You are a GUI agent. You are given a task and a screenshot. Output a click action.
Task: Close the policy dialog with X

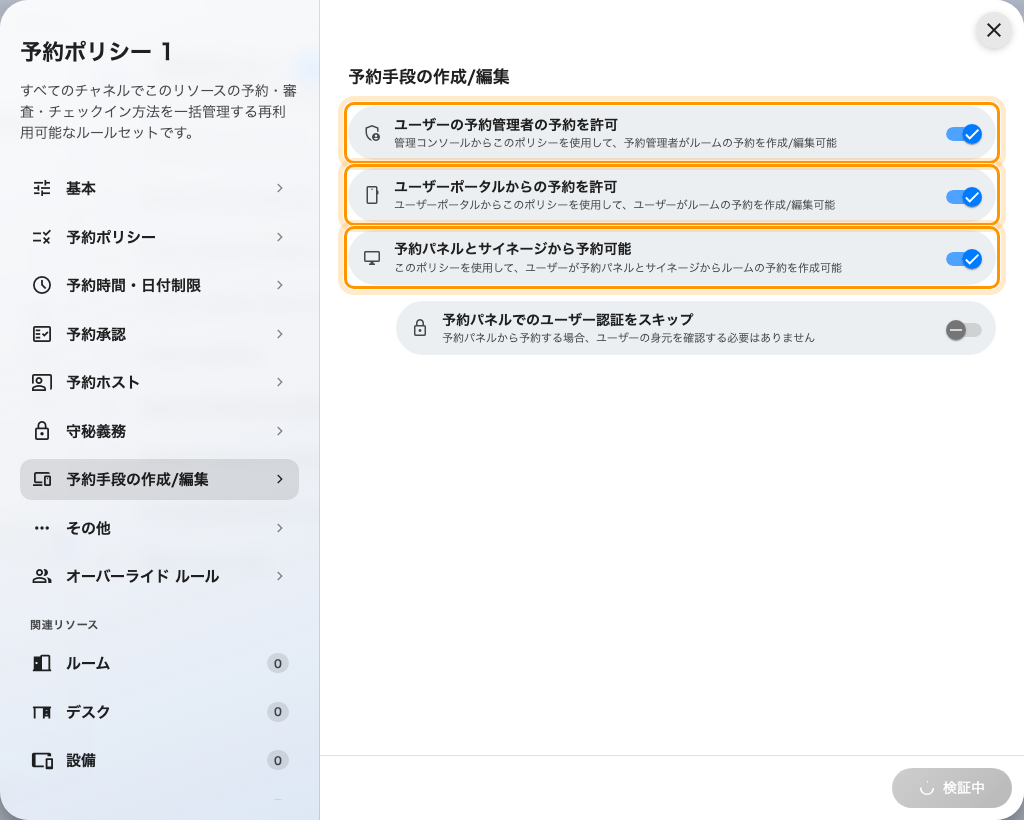(993, 30)
